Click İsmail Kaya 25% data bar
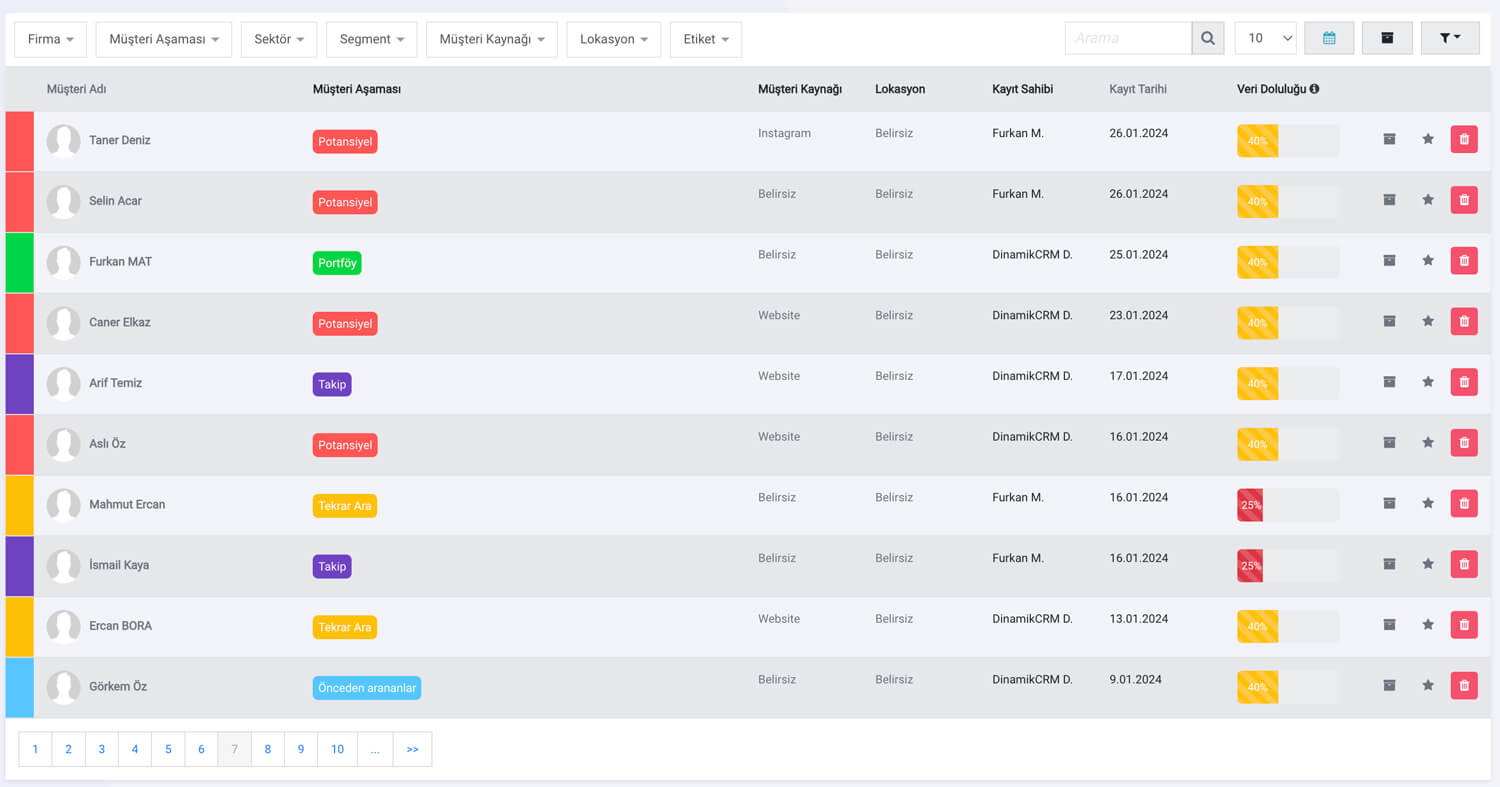The height and width of the screenshot is (787, 1500). tap(1288, 566)
